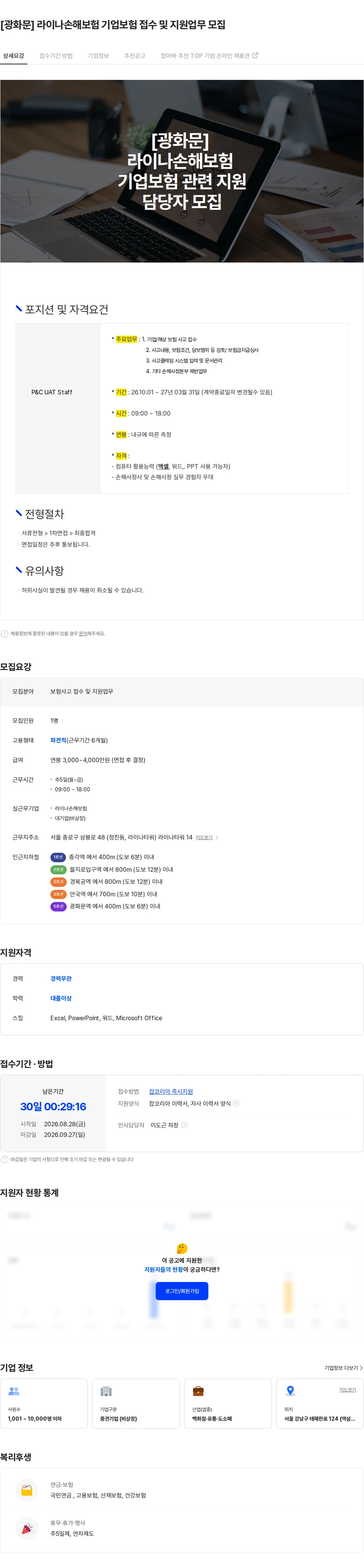The height and width of the screenshot is (1568, 364).
Task: Click the external link icon beside 온라인 채용관
Action: pyautogui.click(x=256, y=55)
